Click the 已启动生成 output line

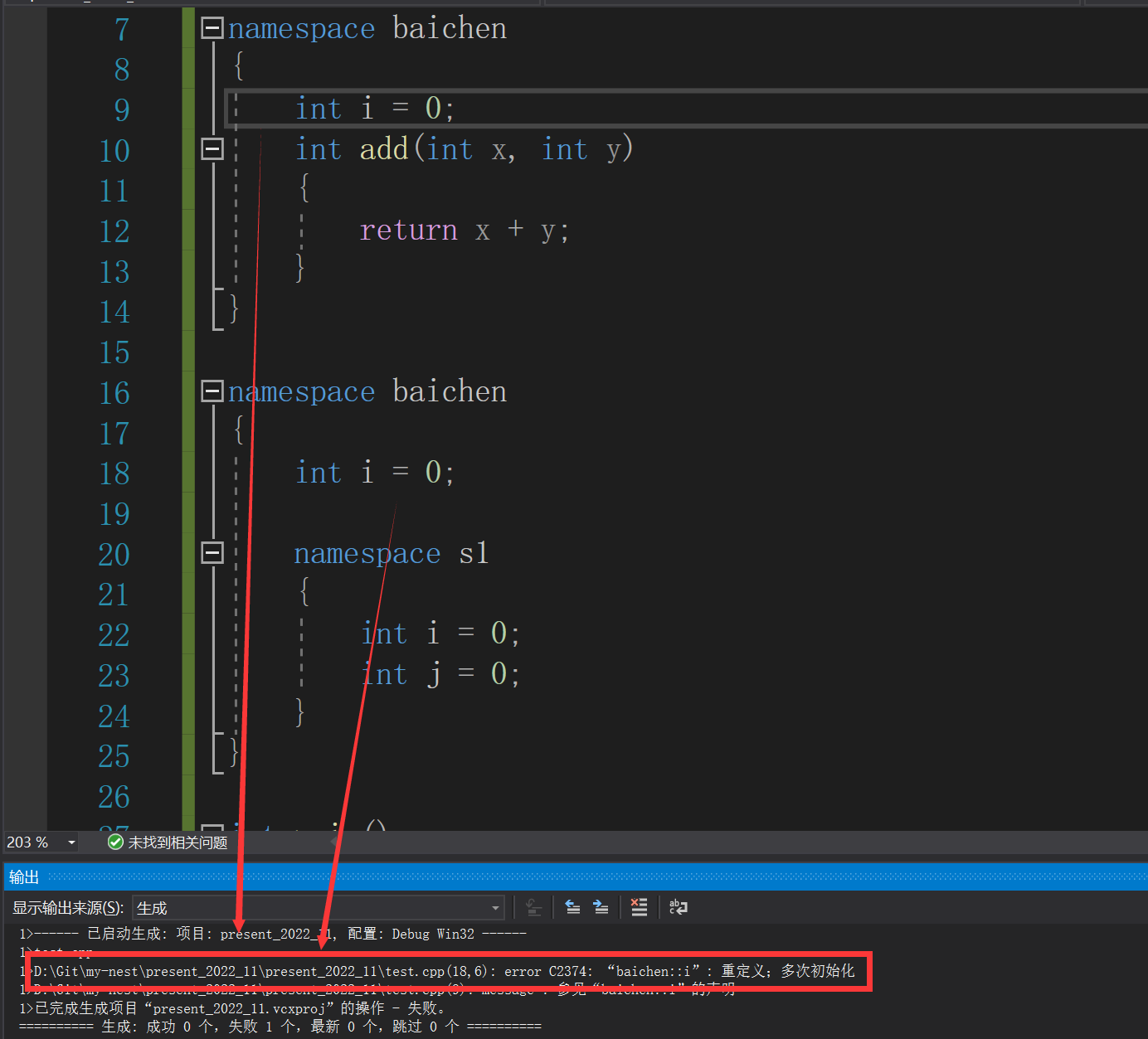click(273, 934)
